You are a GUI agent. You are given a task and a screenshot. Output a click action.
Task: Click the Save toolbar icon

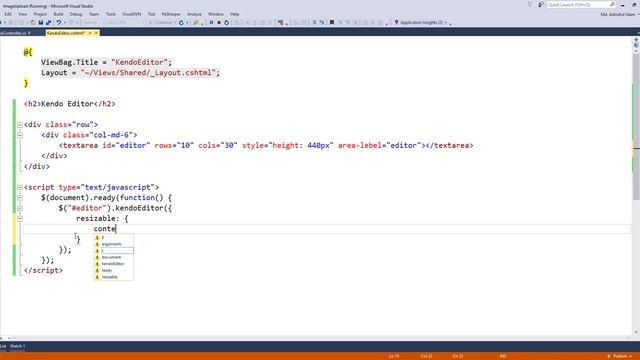40,22
